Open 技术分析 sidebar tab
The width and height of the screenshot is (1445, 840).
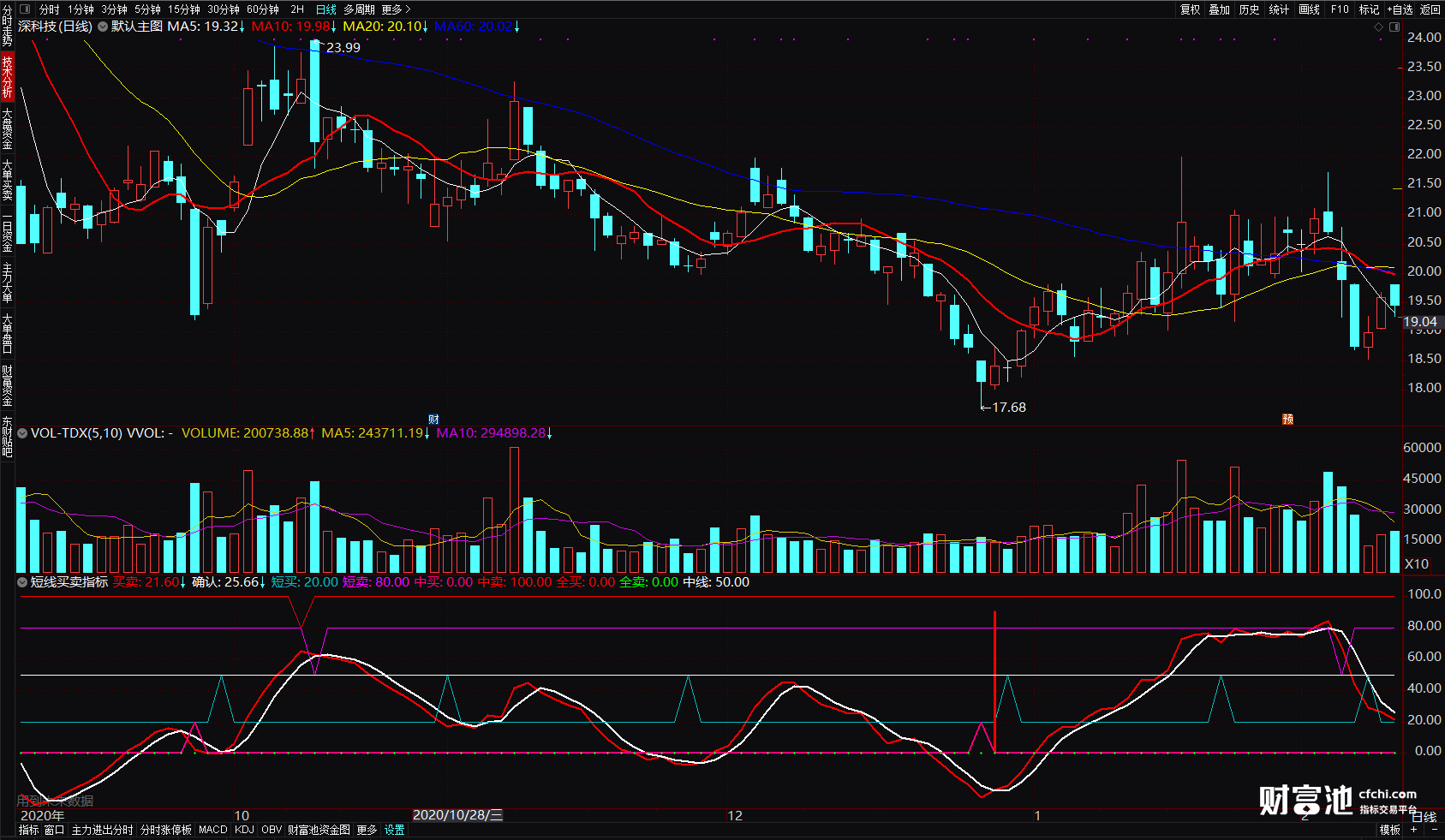[x=7, y=77]
